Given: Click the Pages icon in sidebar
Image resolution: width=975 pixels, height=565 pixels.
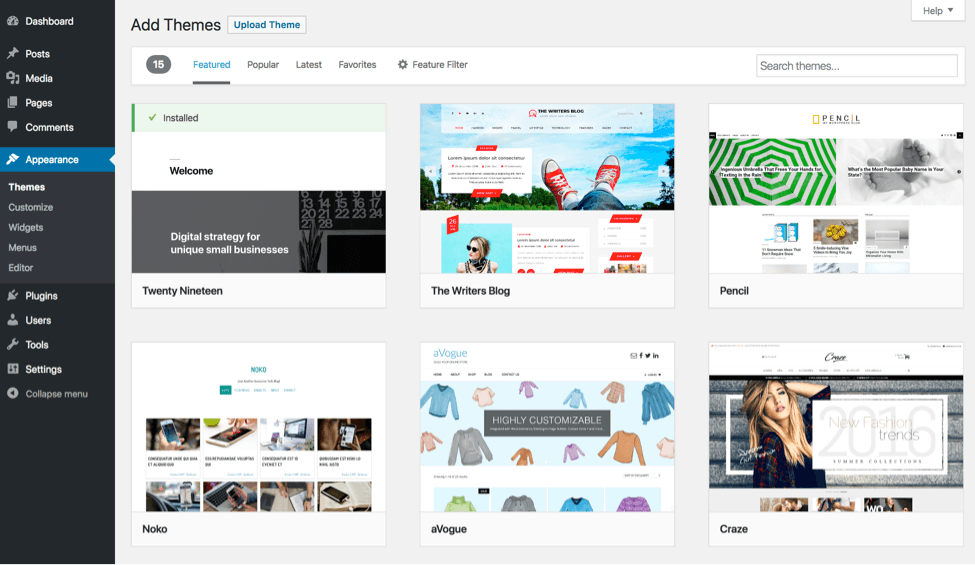Looking at the screenshot, I should click(x=12, y=103).
